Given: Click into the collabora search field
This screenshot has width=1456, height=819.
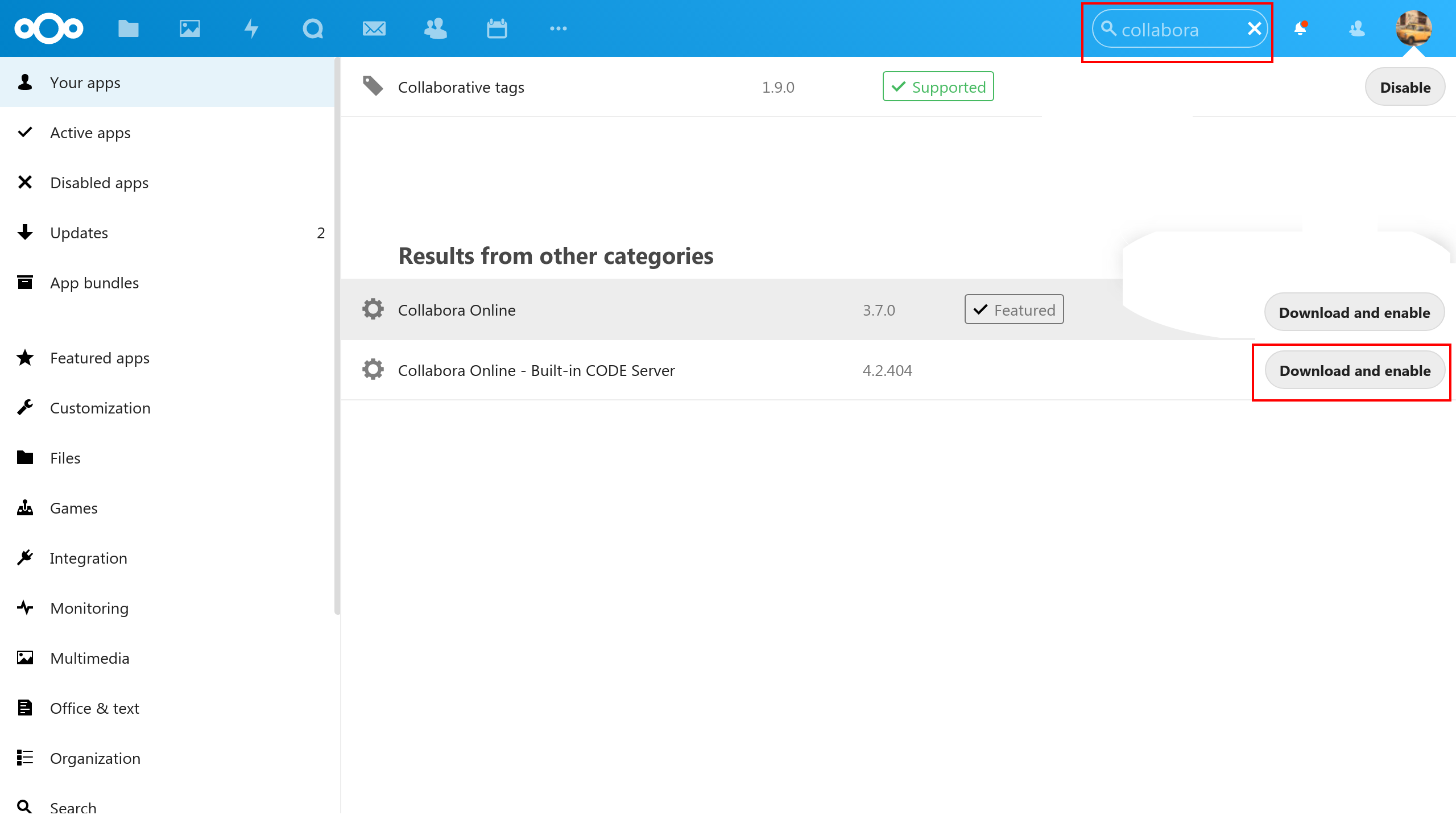Looking at the screenshot, I should pos(1172,30).
